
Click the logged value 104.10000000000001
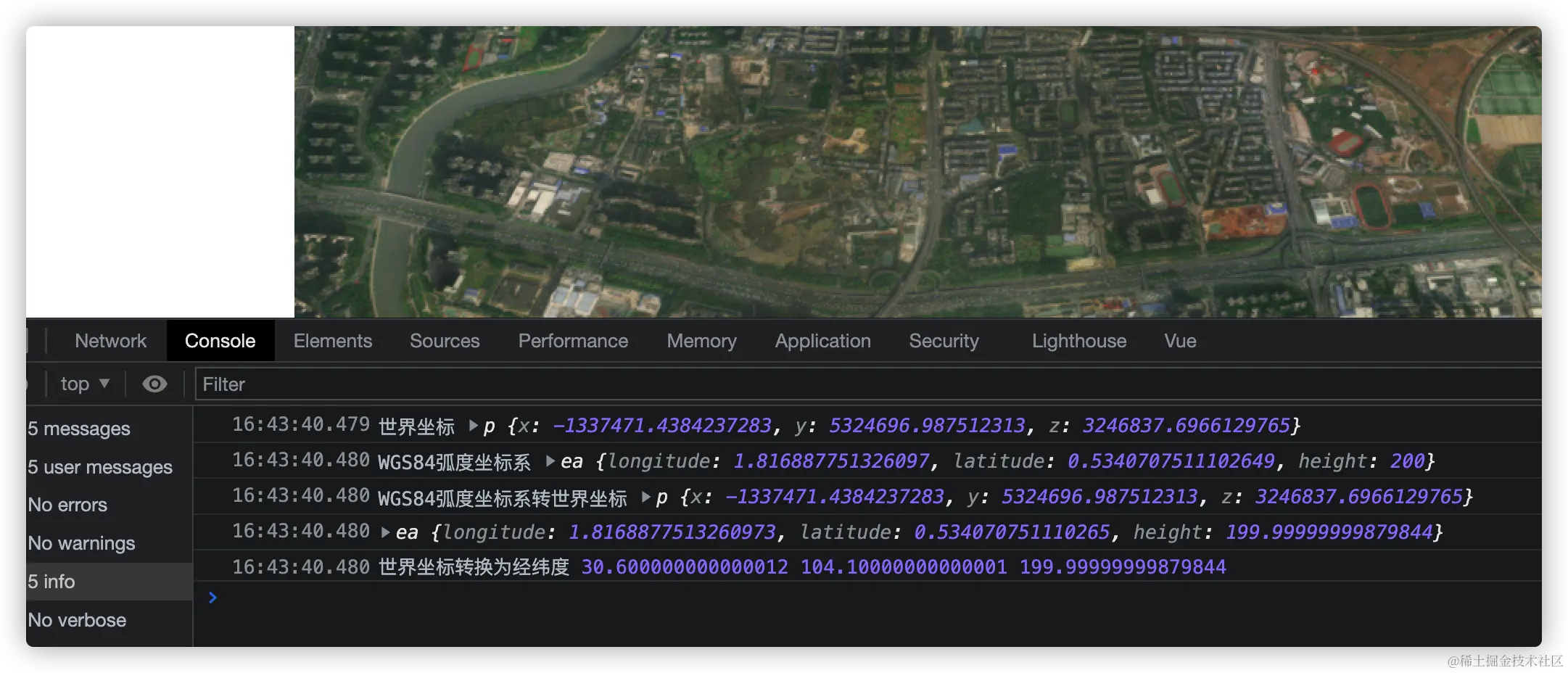click(904, 567)
